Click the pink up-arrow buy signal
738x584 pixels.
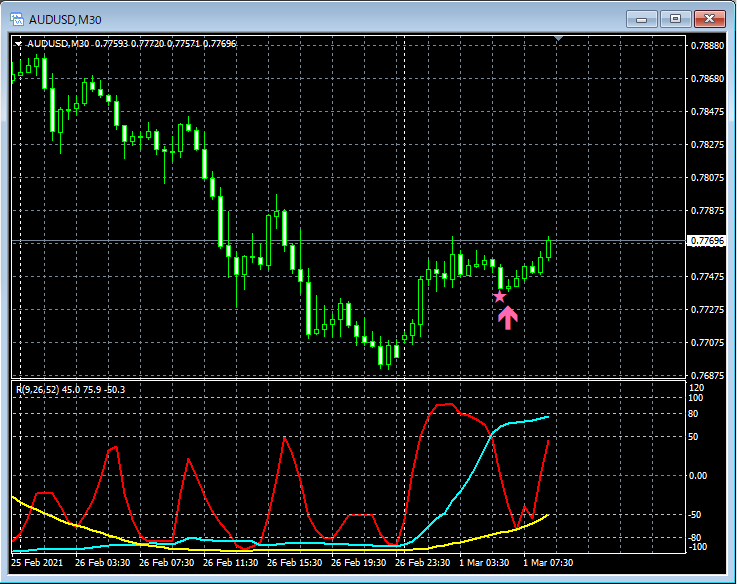tap(508, 318)
